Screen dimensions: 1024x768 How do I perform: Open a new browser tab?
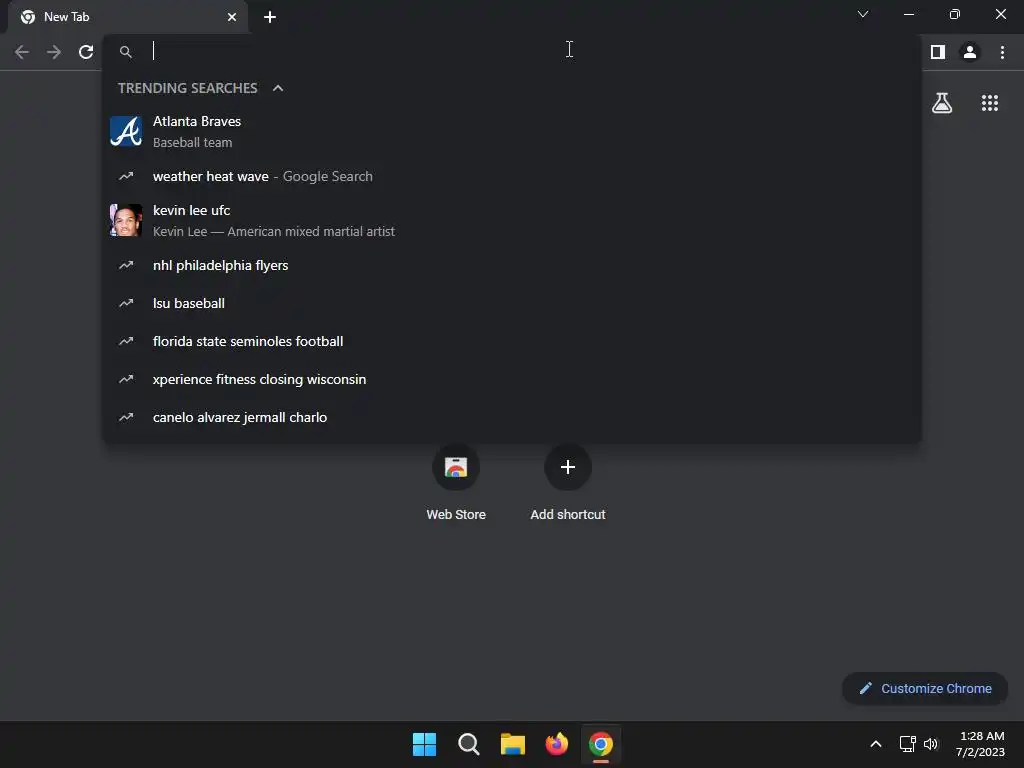point(270,17)
